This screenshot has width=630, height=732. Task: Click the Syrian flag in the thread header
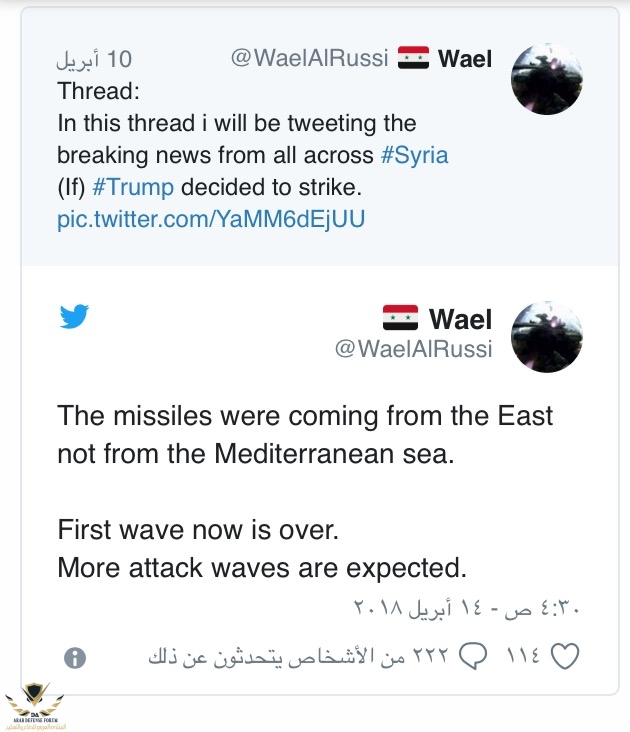pos(413,58)
